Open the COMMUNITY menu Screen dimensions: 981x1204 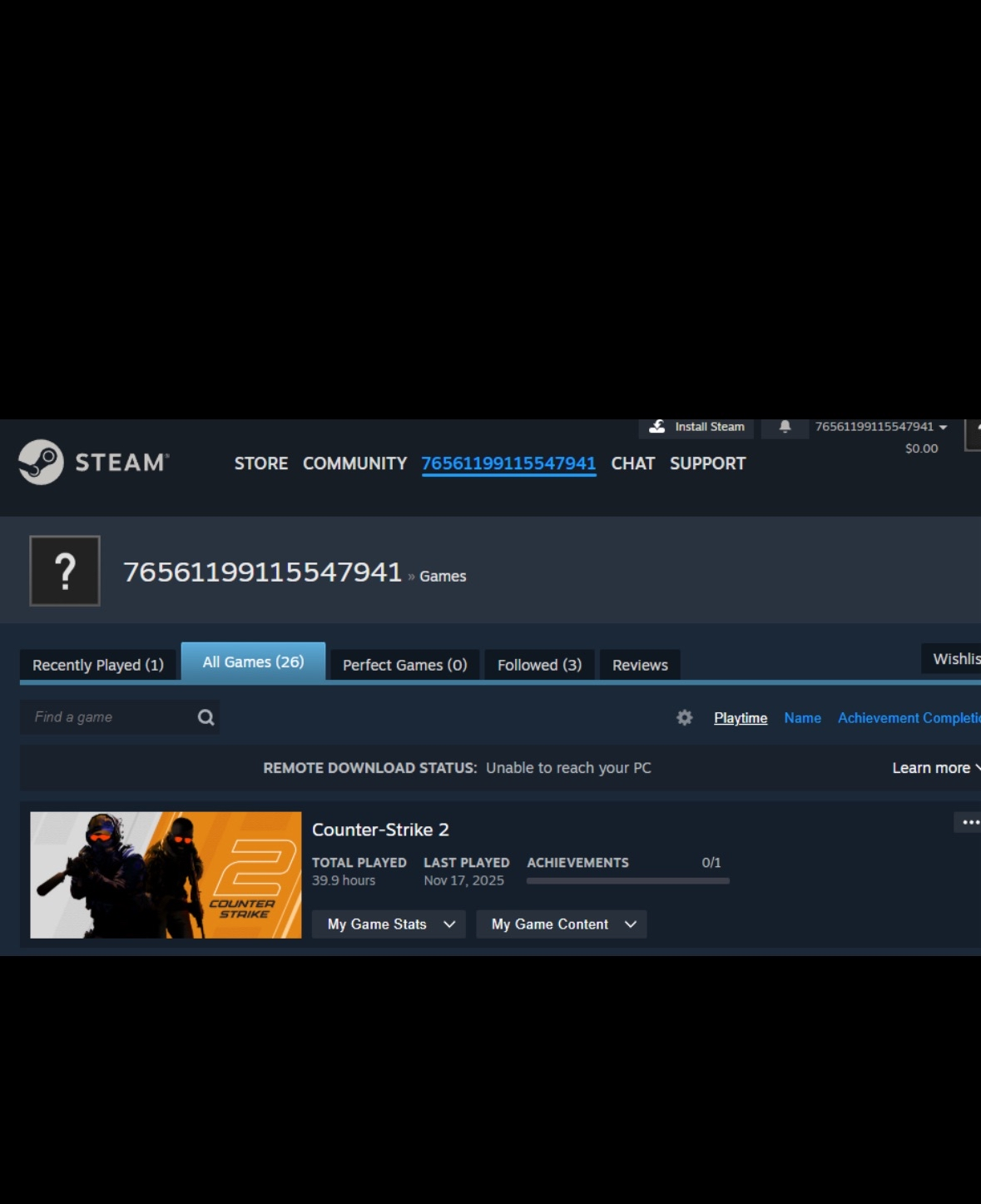pos(354,463)
